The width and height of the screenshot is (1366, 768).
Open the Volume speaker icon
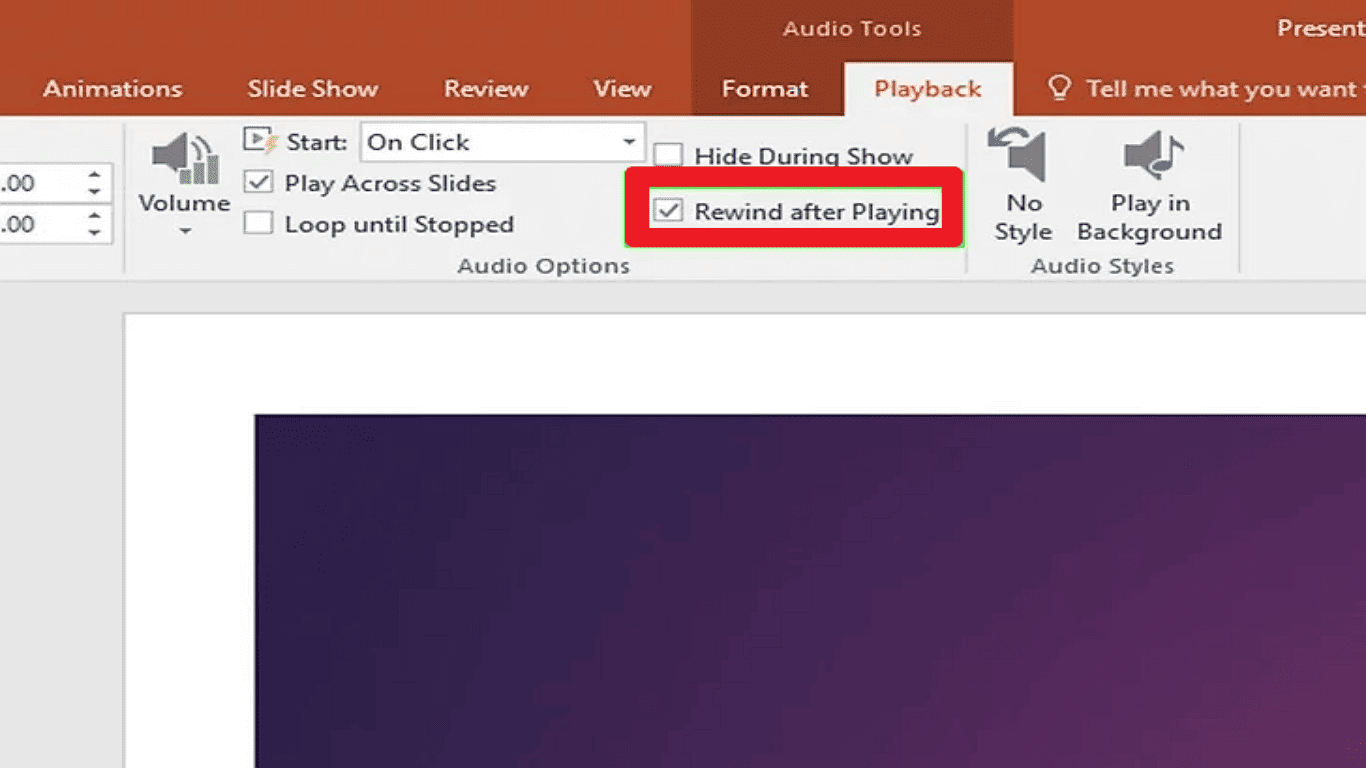click(x=185, y=159)
